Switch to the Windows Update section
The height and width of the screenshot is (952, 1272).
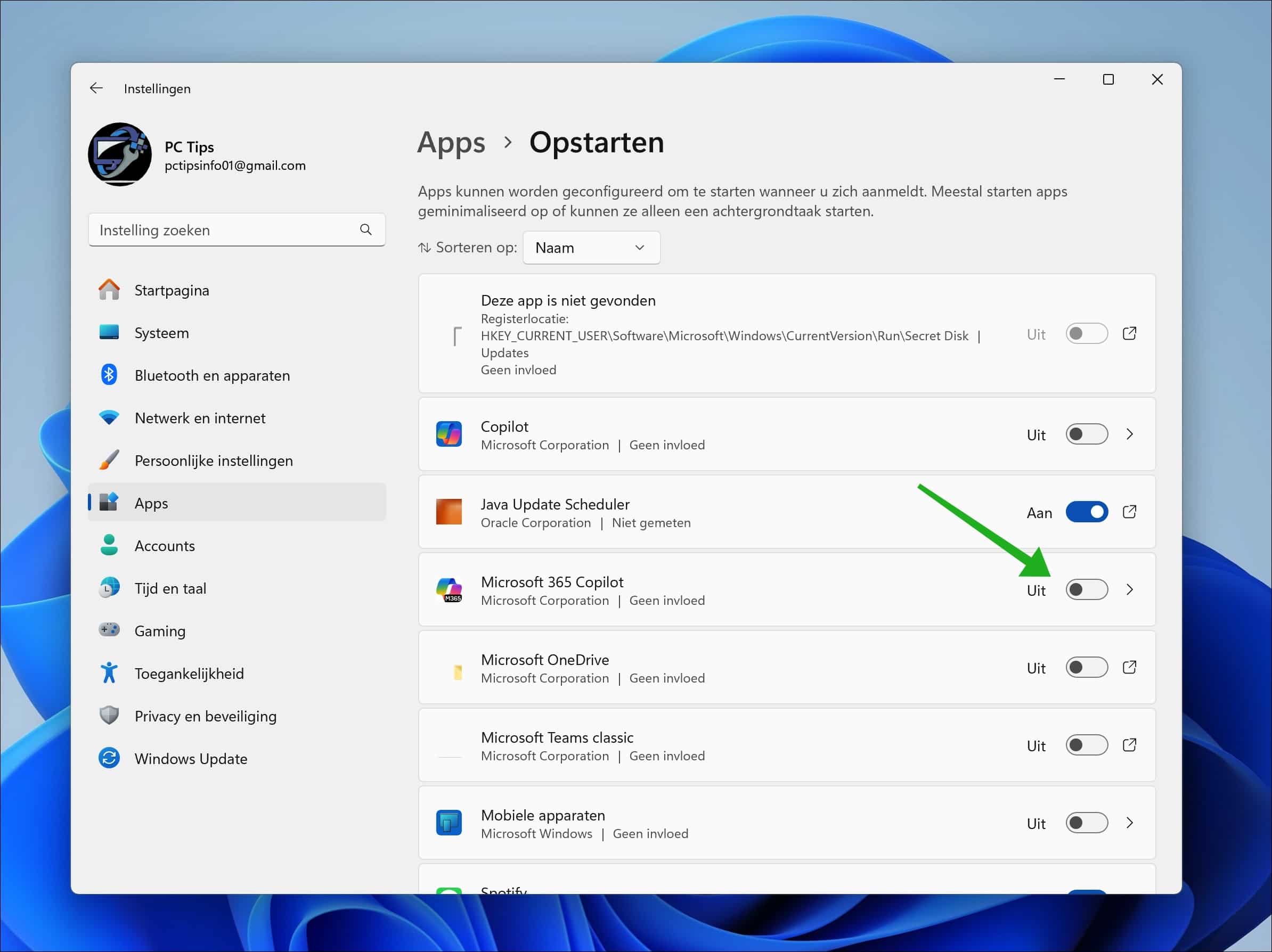tap(191, 758)
